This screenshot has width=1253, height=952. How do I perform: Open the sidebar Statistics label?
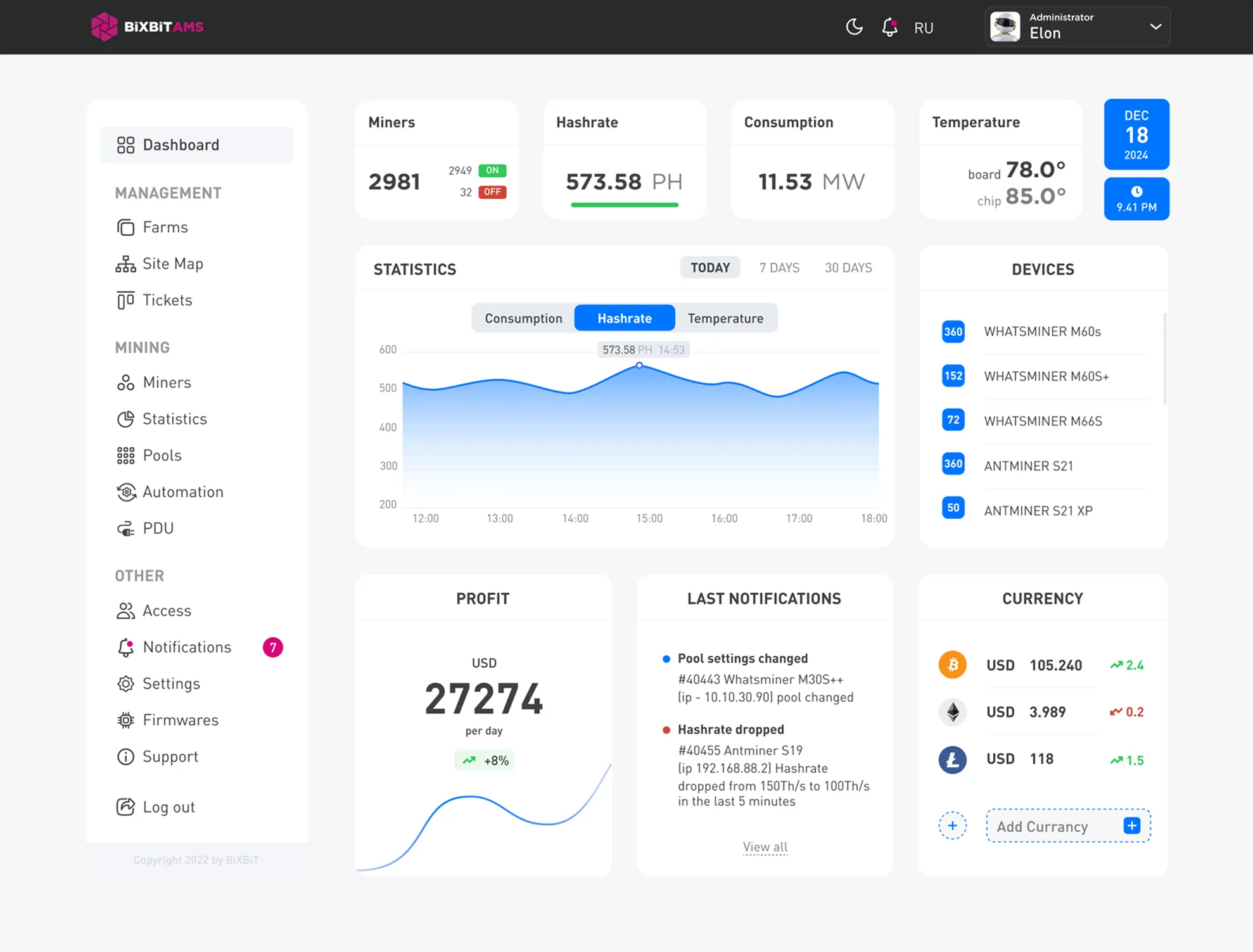[175, 419]
